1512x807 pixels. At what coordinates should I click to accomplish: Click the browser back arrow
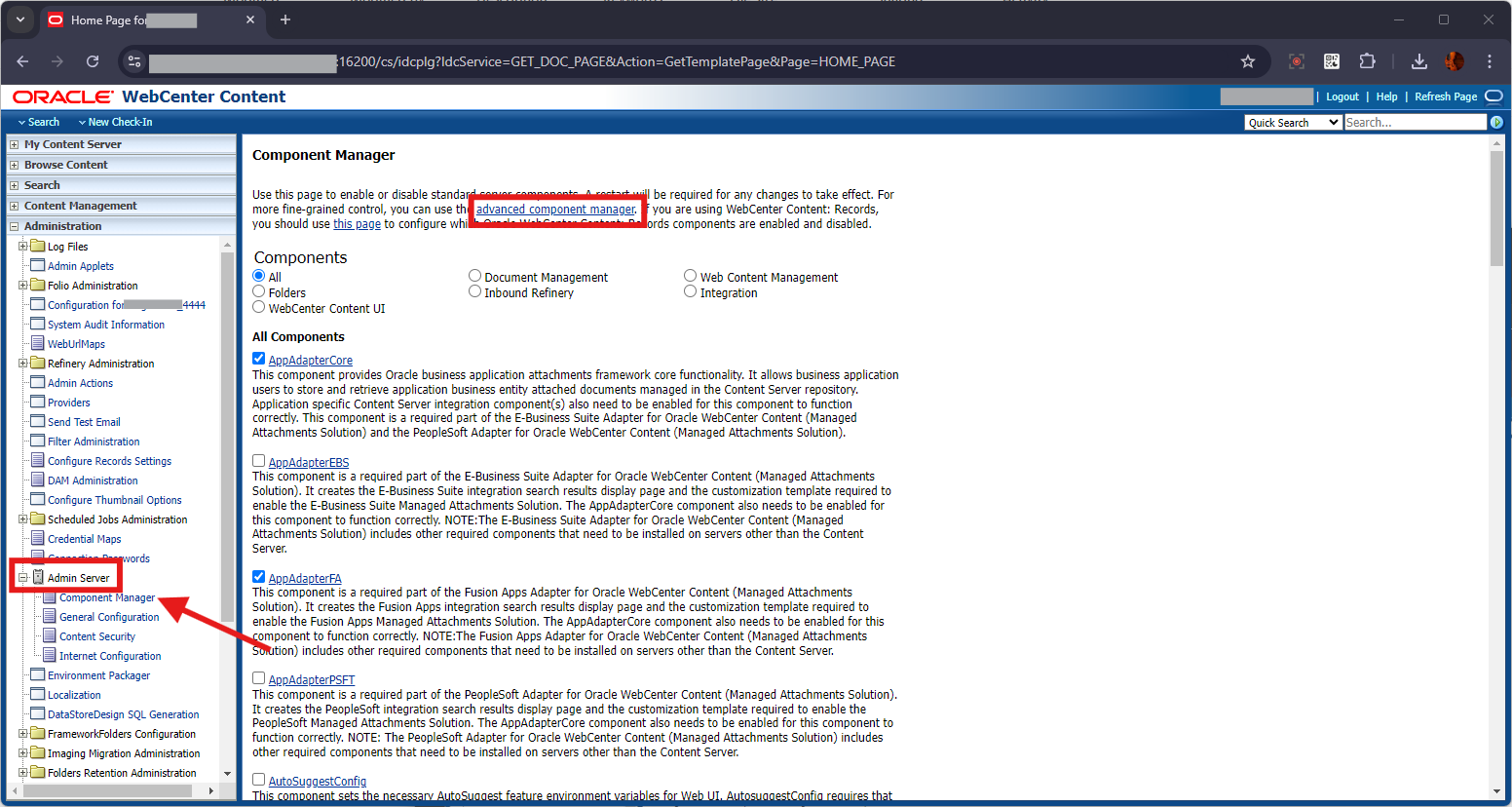point(22,61)
